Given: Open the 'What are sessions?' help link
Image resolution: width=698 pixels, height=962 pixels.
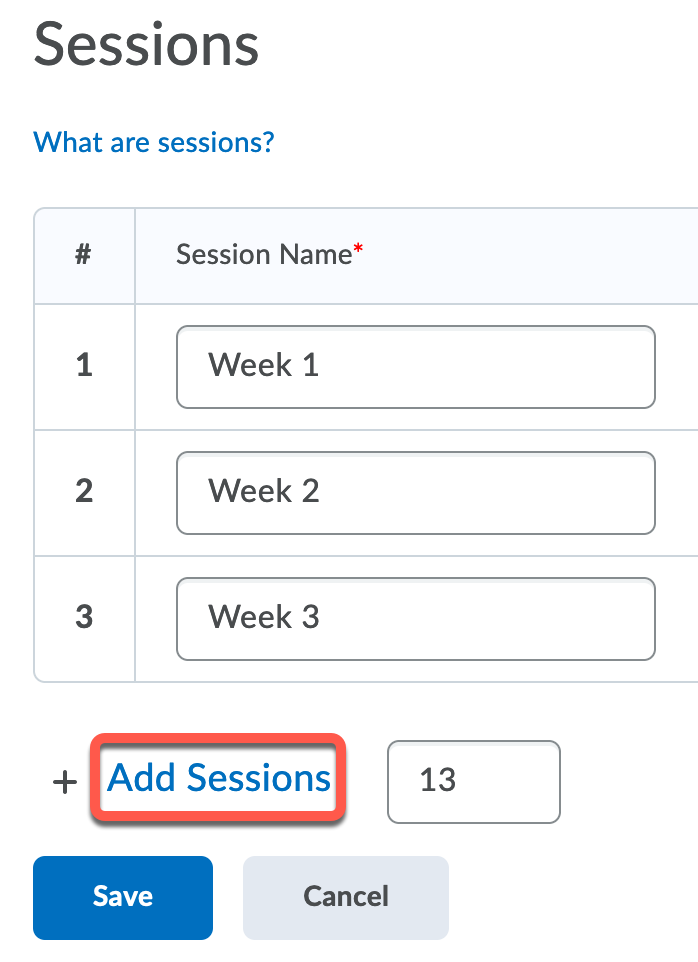Looking at the screenshot, I should pyautogui.click(x=154, y=141).
